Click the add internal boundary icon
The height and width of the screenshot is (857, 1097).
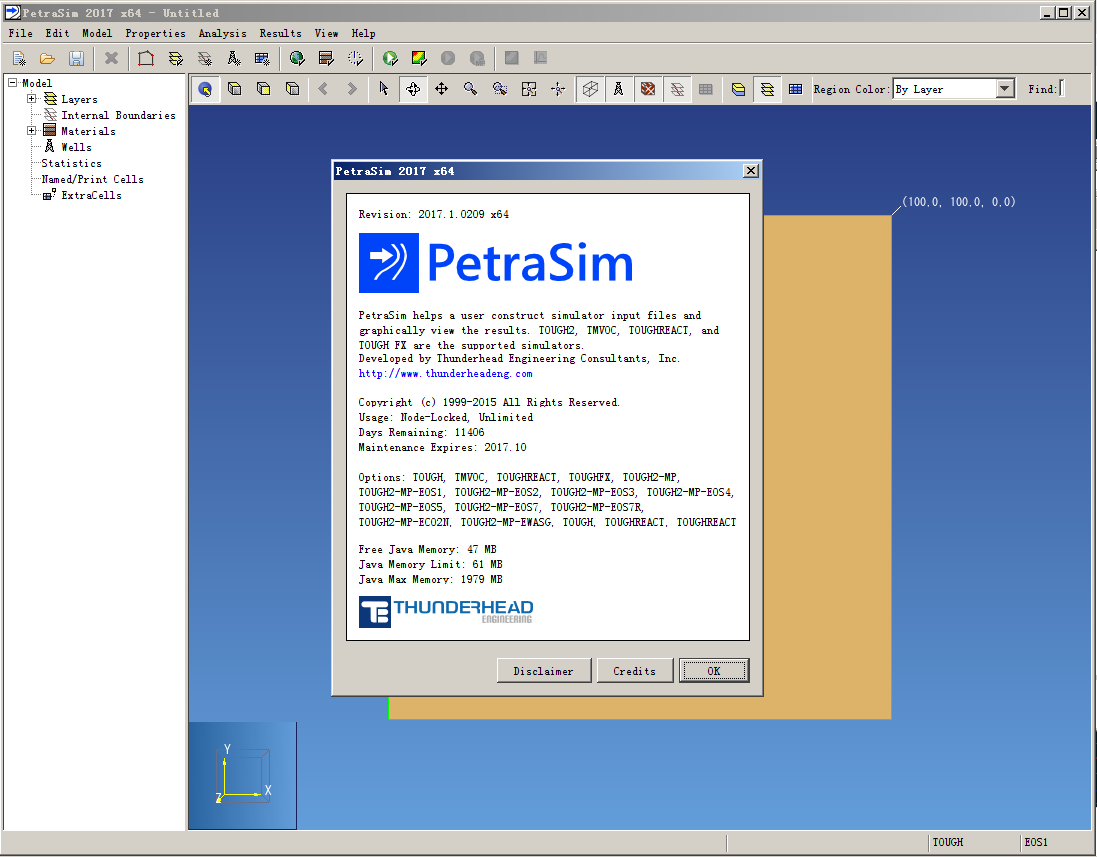tap(204, 58)
